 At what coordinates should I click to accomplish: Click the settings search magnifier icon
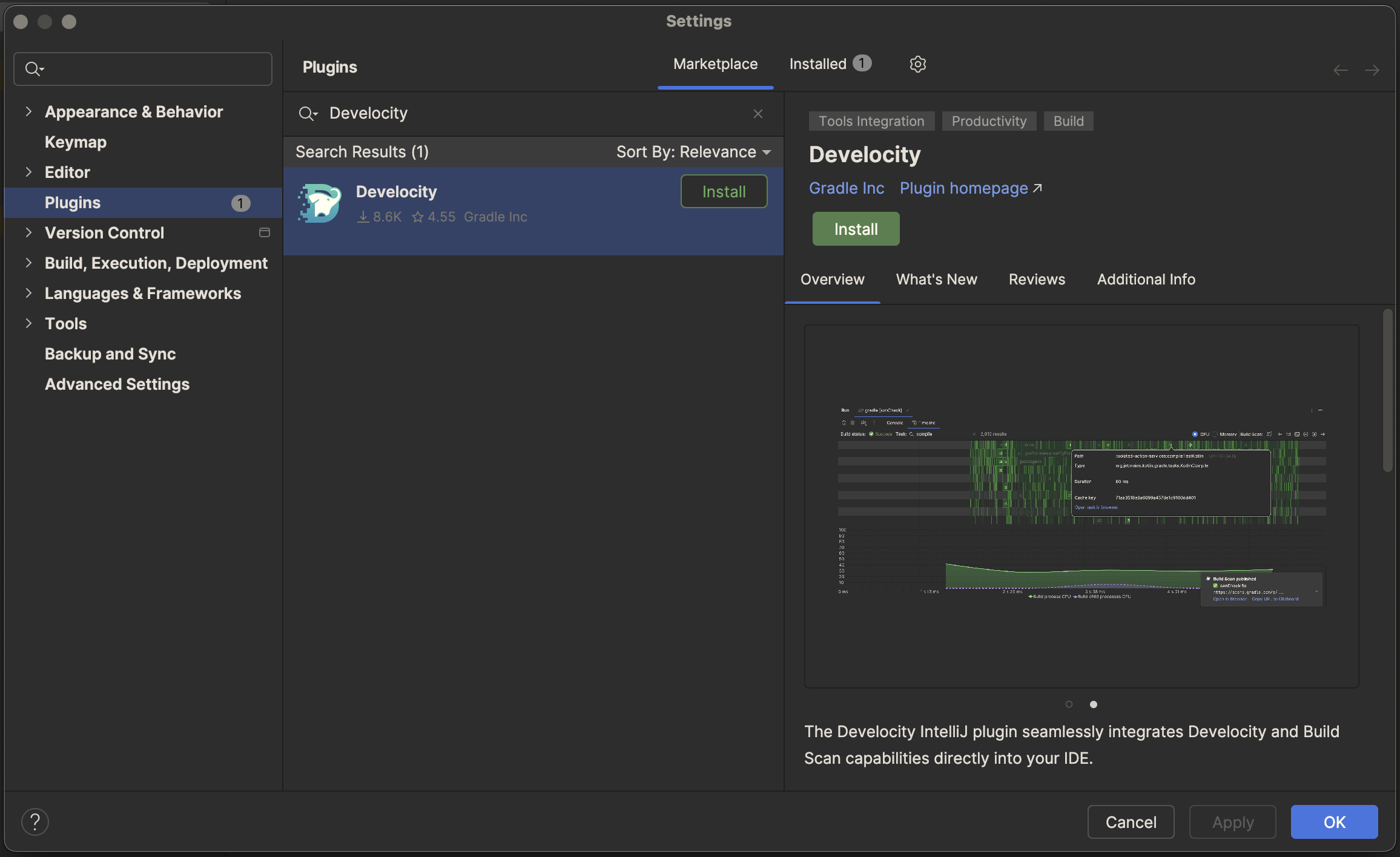tap(34, 69)
